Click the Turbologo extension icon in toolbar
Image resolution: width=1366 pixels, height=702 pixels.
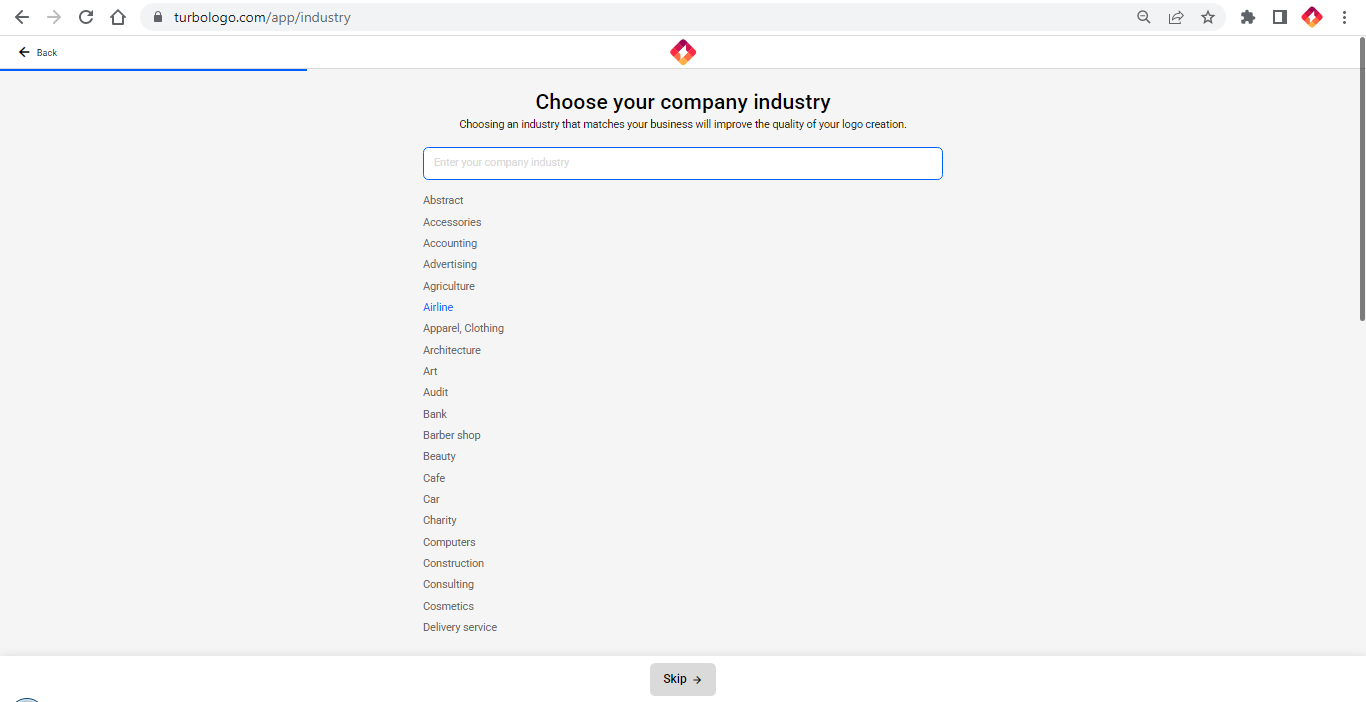(1312, 17)
